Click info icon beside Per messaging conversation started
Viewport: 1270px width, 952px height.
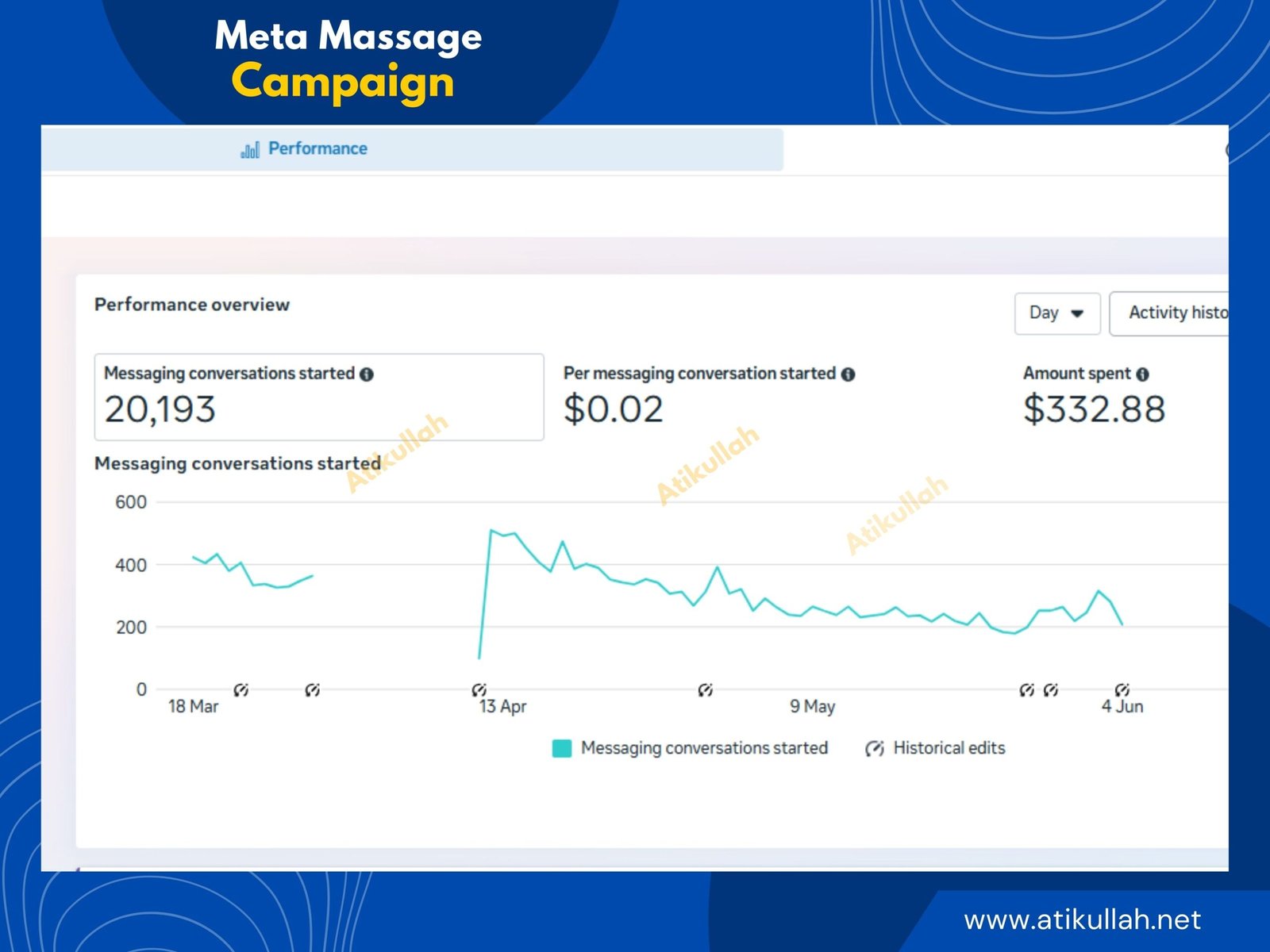click(x=848, y=374)
